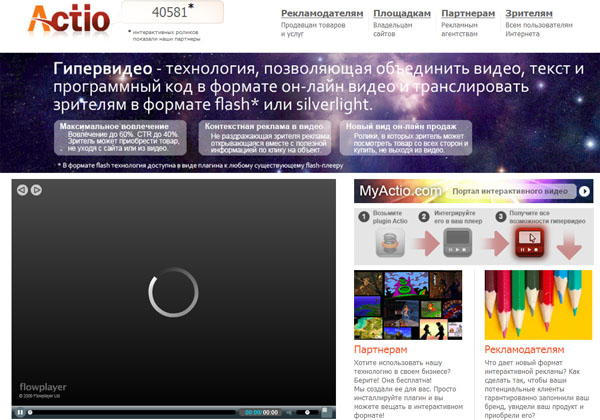Click the video seek bar
Viewport: 600px width, 420px height.
click(x=132, y=412)
